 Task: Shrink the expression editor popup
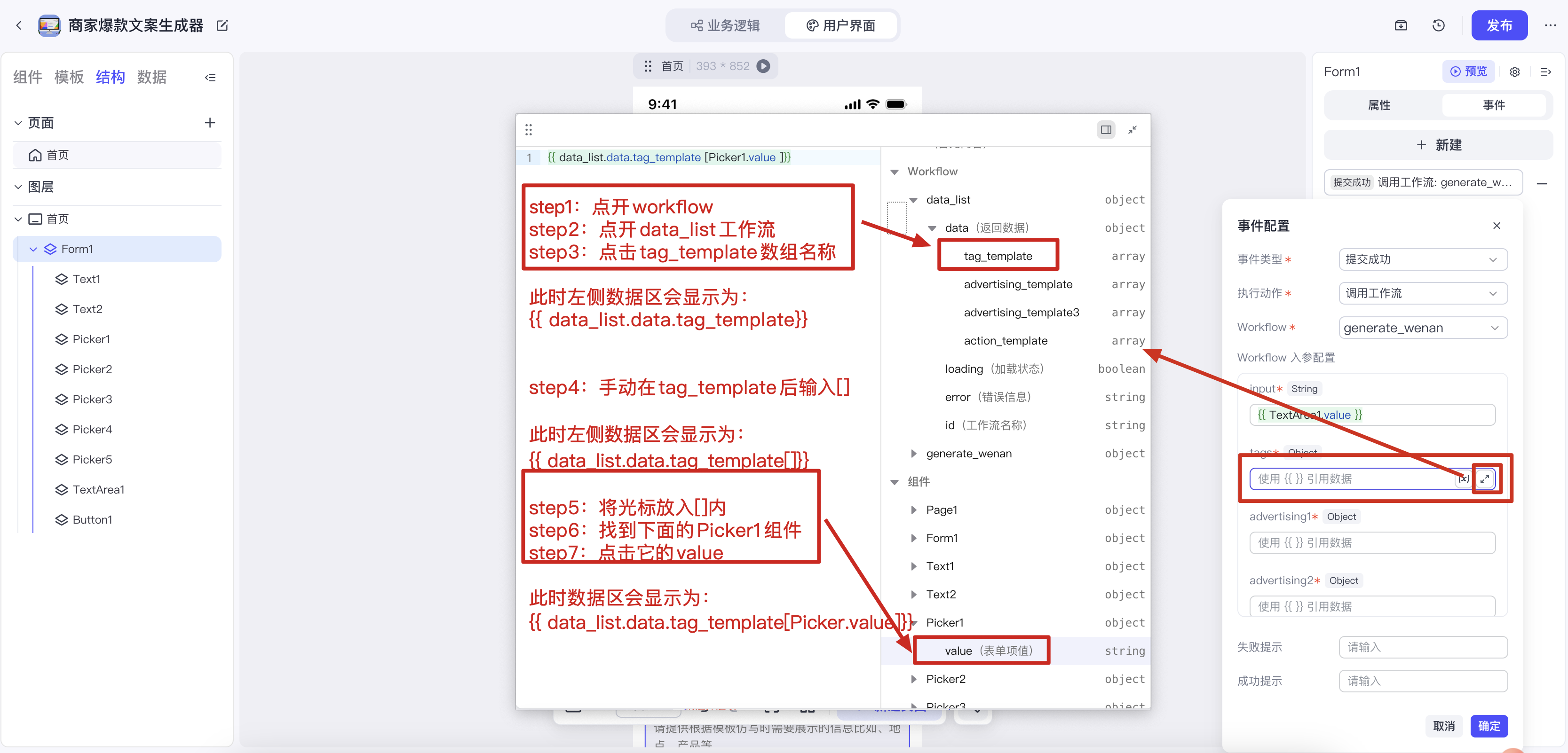[1132, 130]
